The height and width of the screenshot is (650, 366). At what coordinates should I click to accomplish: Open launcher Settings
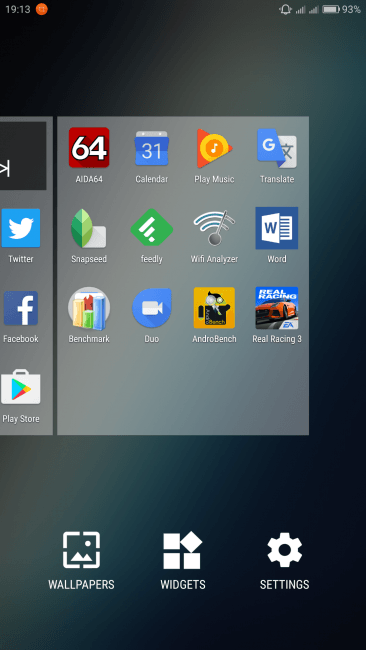(x=284, y=561)
